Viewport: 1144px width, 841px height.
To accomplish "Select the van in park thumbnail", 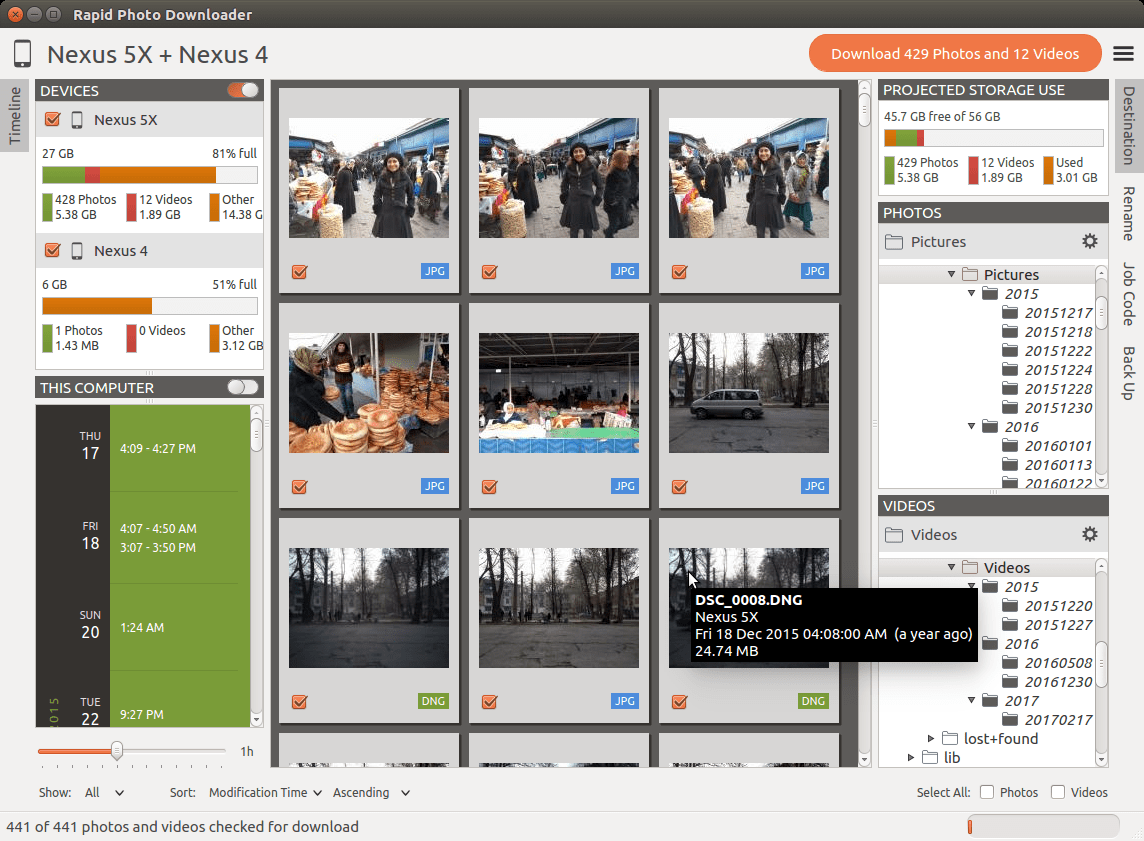I will (x=749, y=393).
